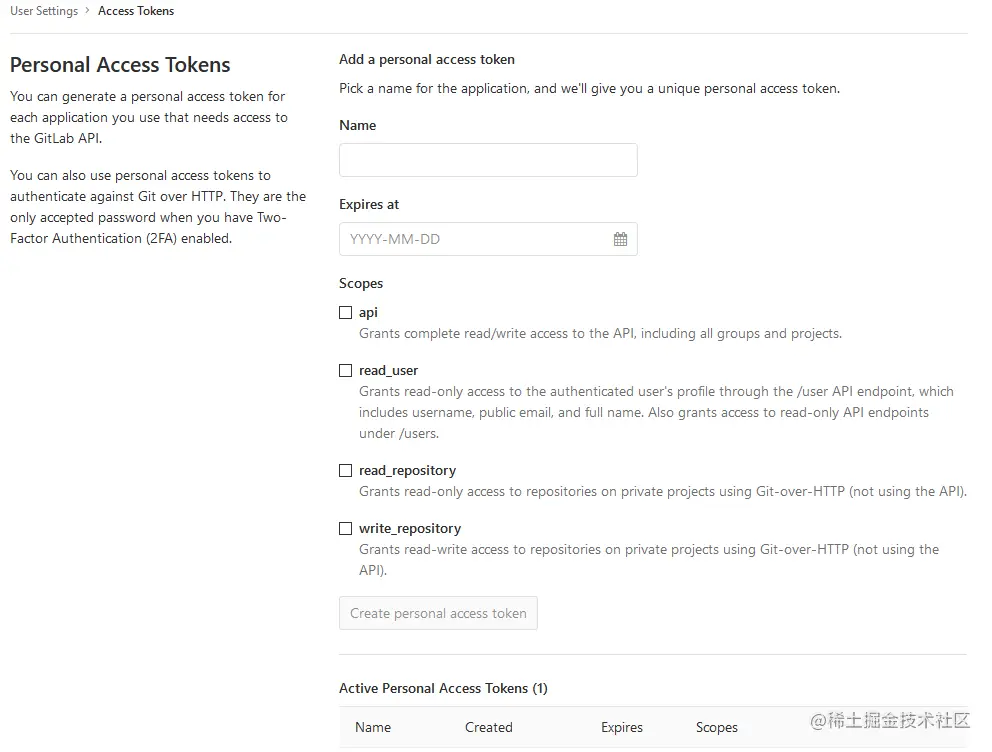The height and width of the screenshot is (752, 992).
Task: Select the Access Tokens breadcrumb item
Action: (136, 11)
